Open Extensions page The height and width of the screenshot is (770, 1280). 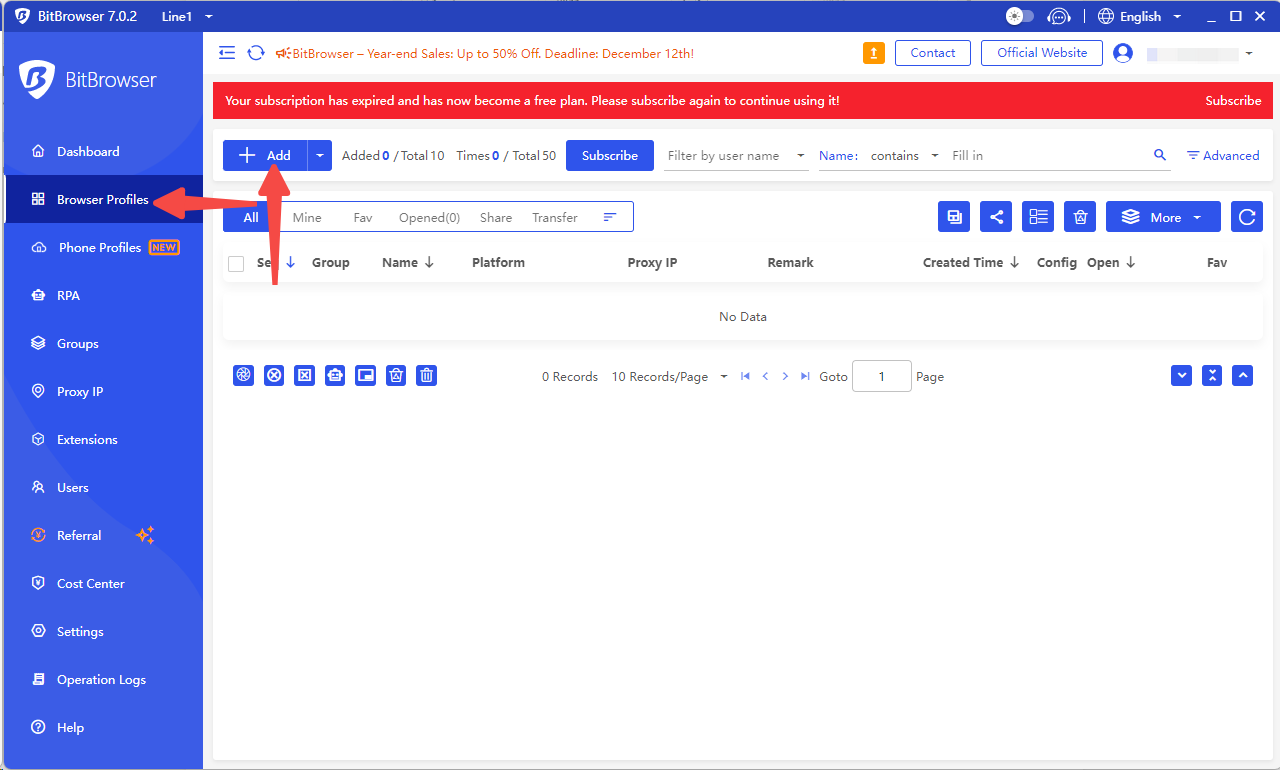103,439
